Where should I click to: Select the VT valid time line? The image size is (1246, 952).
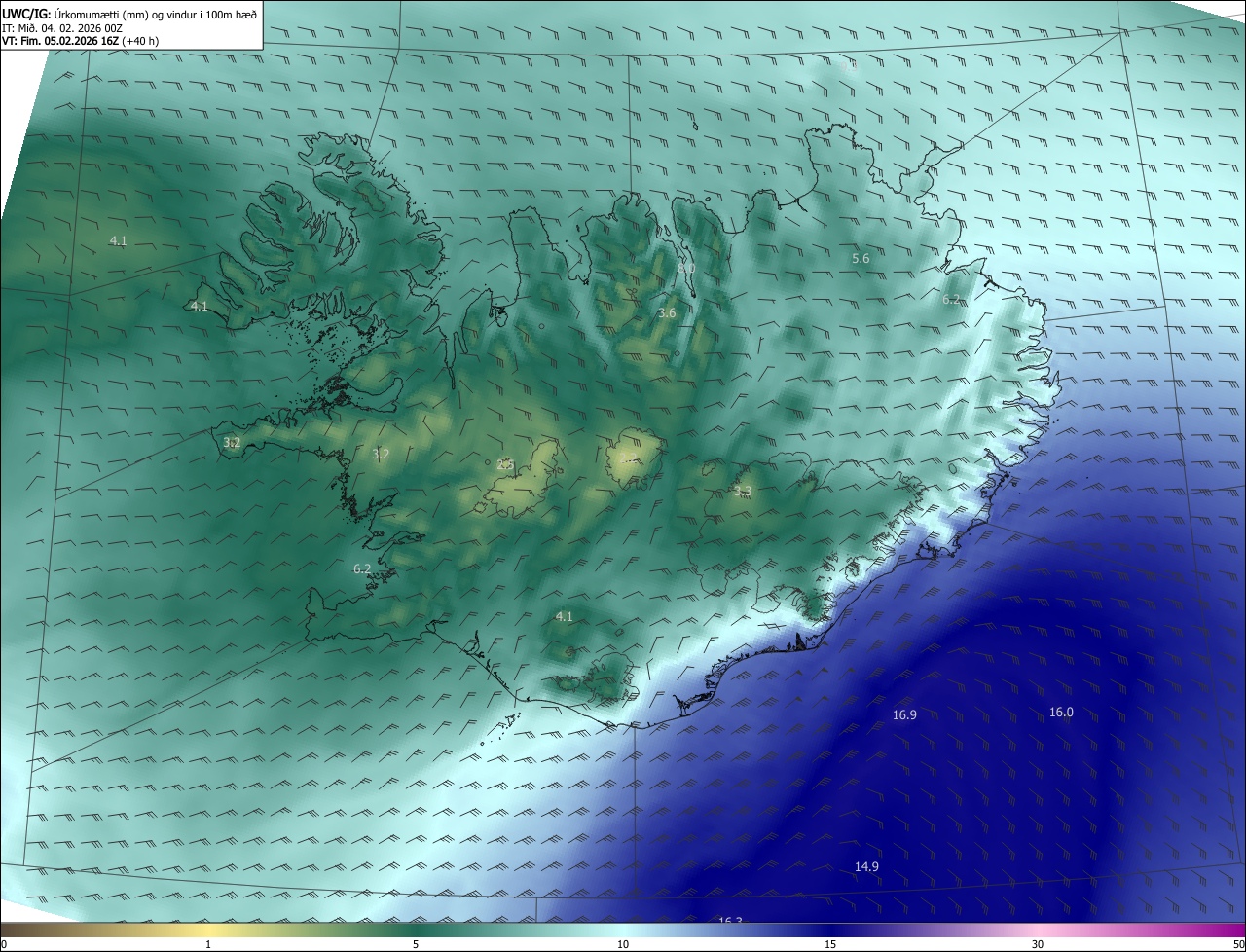tap(82, 42)
